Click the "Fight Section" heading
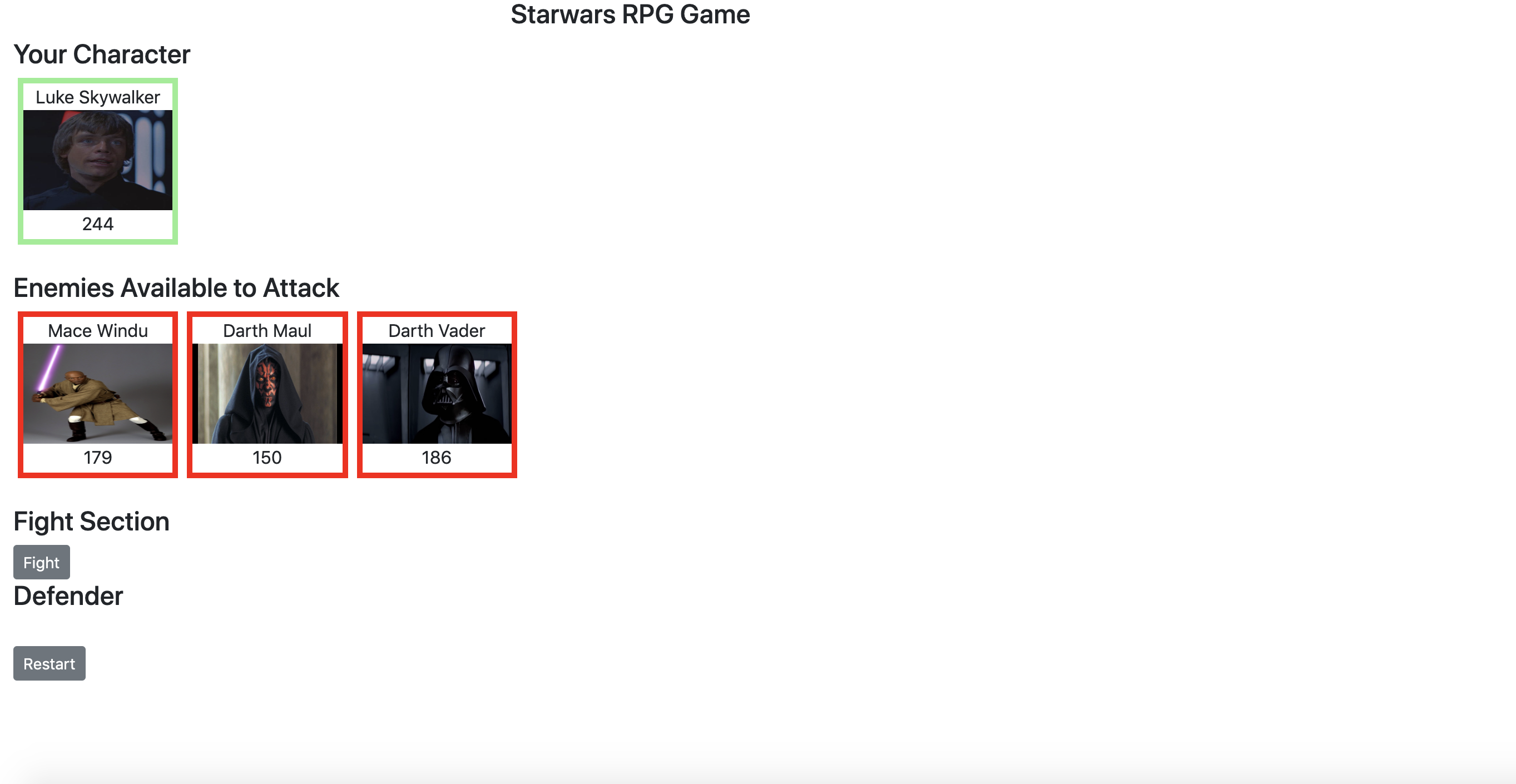 [91, 522]
